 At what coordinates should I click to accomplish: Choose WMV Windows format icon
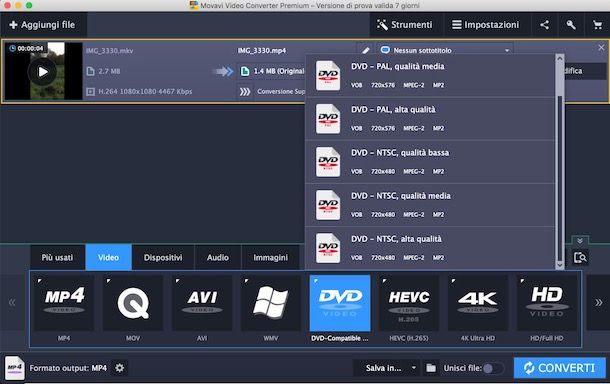[x=271, y=303]
